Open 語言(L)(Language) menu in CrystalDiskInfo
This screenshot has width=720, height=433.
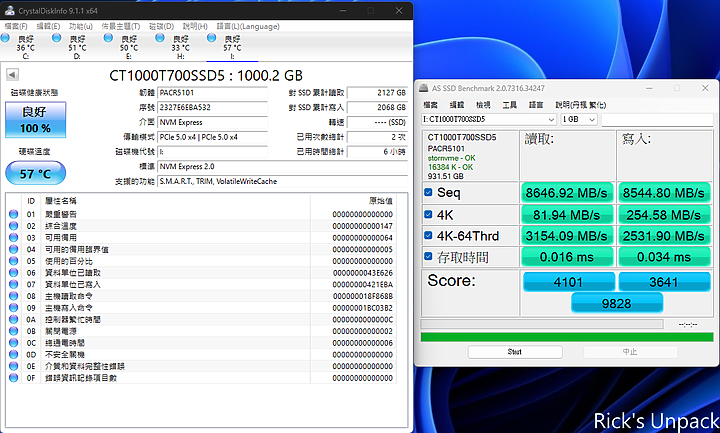click(x=248, y=26)
